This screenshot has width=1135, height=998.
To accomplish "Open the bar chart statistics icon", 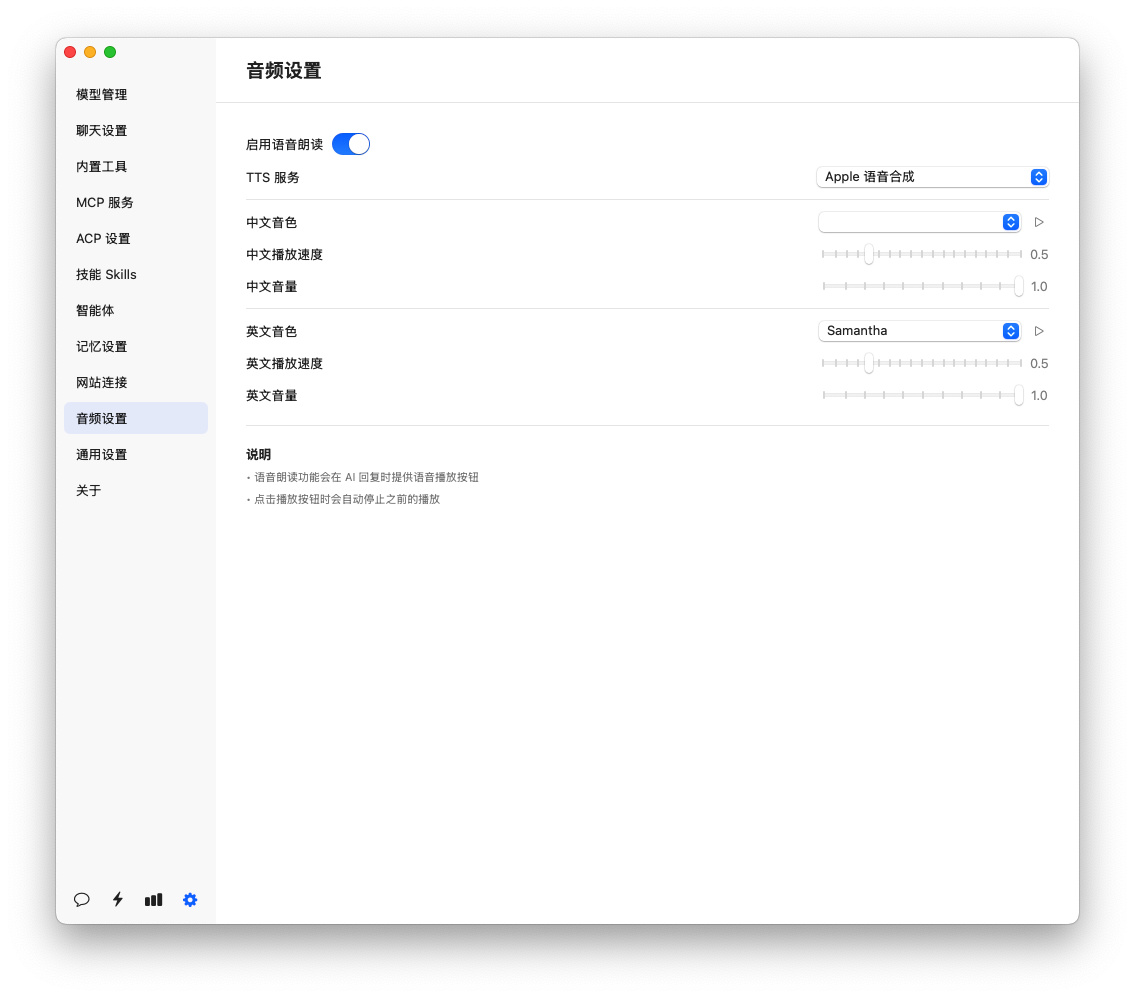I will tap(153, 899).
